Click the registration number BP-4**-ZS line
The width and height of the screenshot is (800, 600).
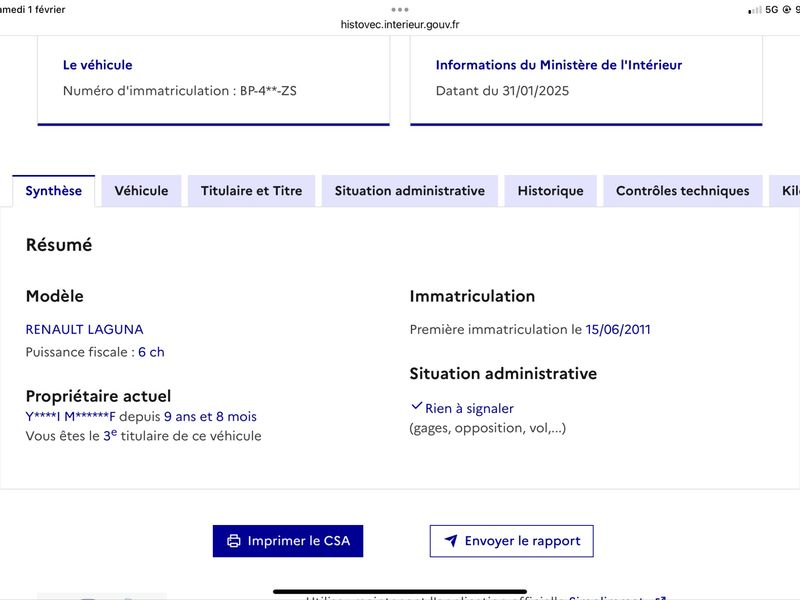[180, 91]
